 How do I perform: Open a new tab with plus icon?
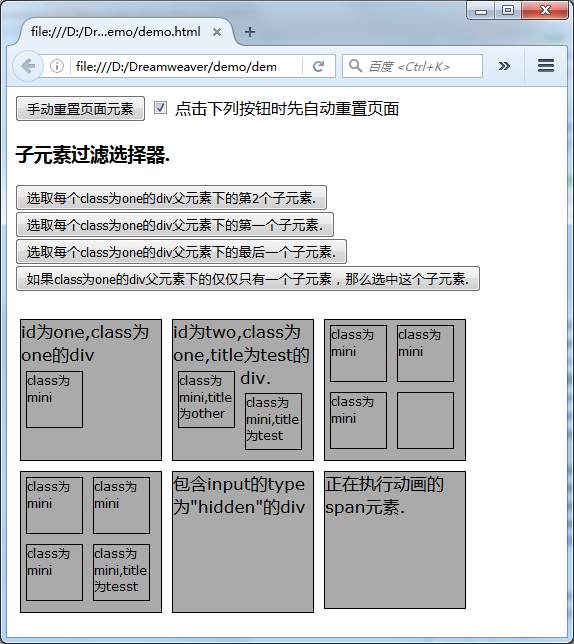(x=250, y=32)
